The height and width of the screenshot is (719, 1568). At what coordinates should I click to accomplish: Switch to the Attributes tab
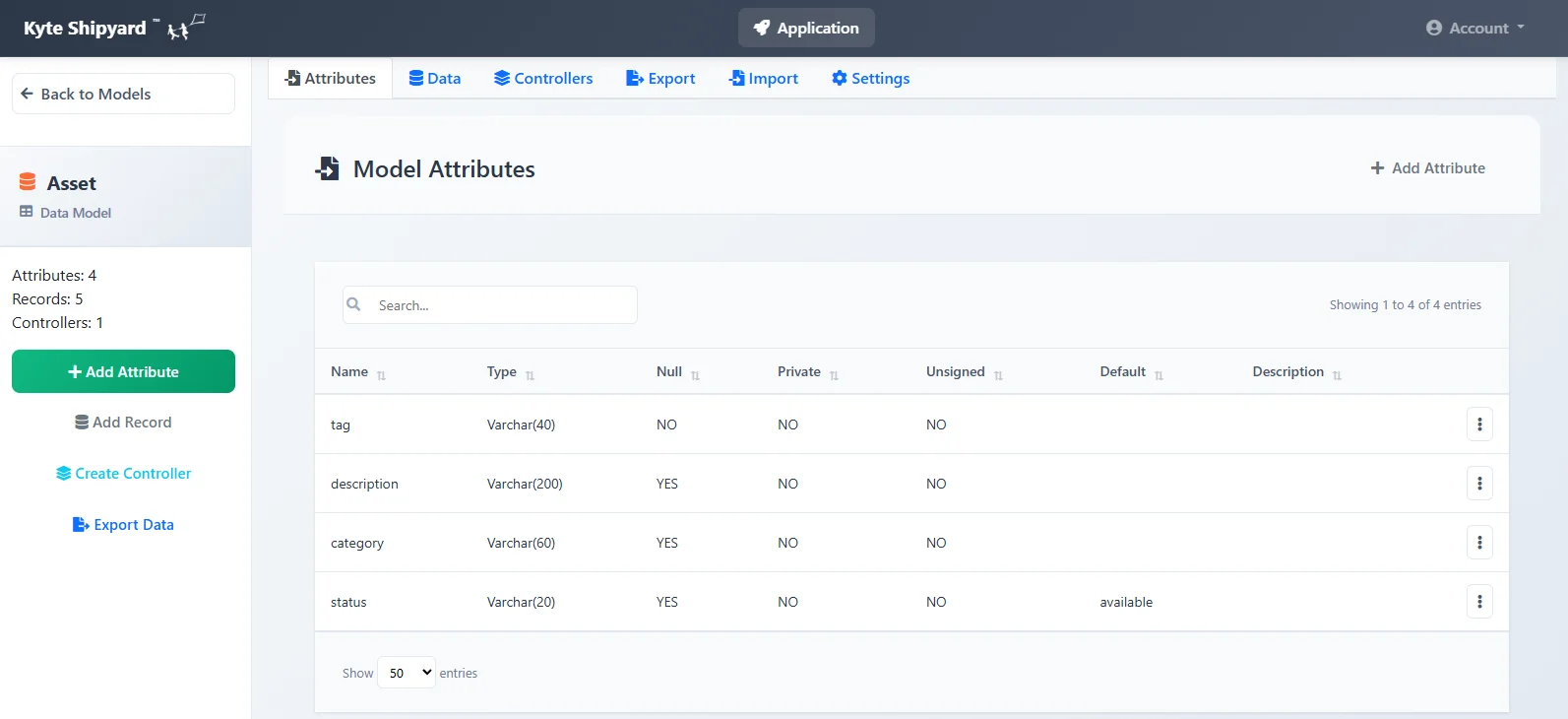(x=331, y=78)
